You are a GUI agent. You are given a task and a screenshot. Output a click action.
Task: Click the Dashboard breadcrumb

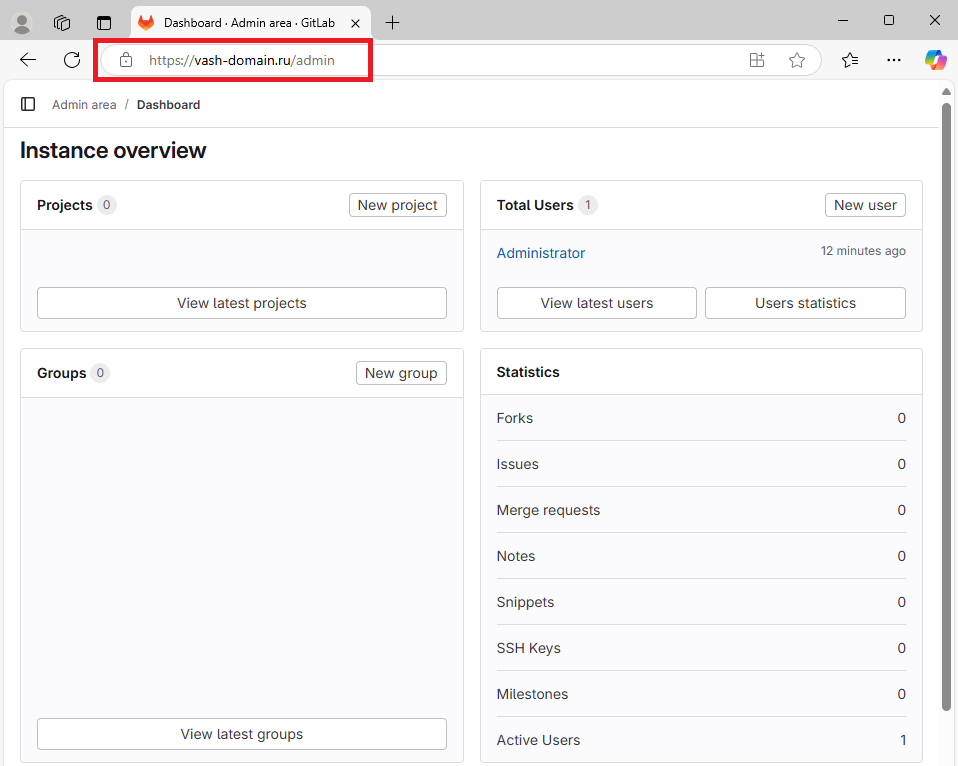[168, 104]
